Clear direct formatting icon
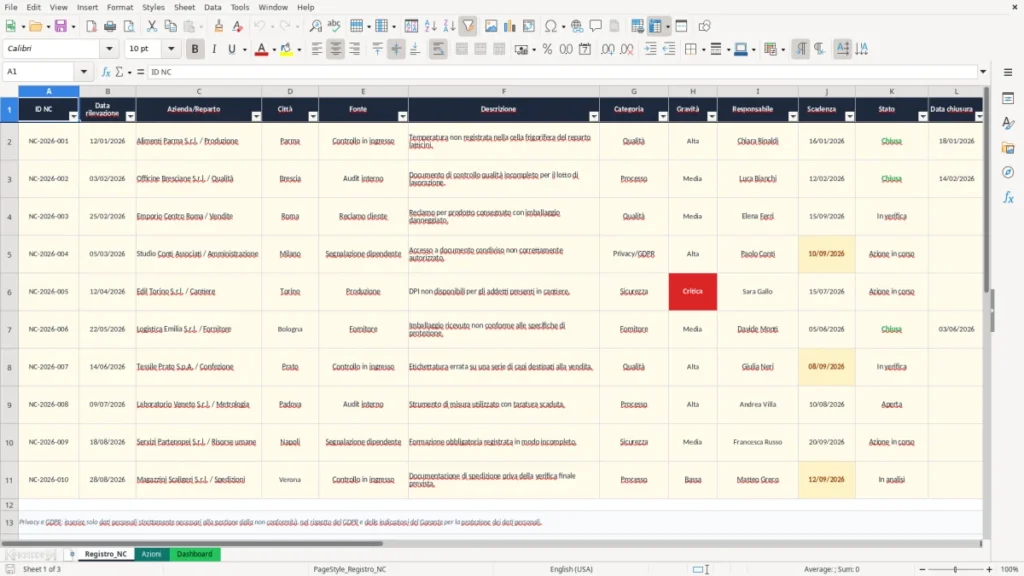The width and height of the screenshot is (1024, 576). point(238,26)
